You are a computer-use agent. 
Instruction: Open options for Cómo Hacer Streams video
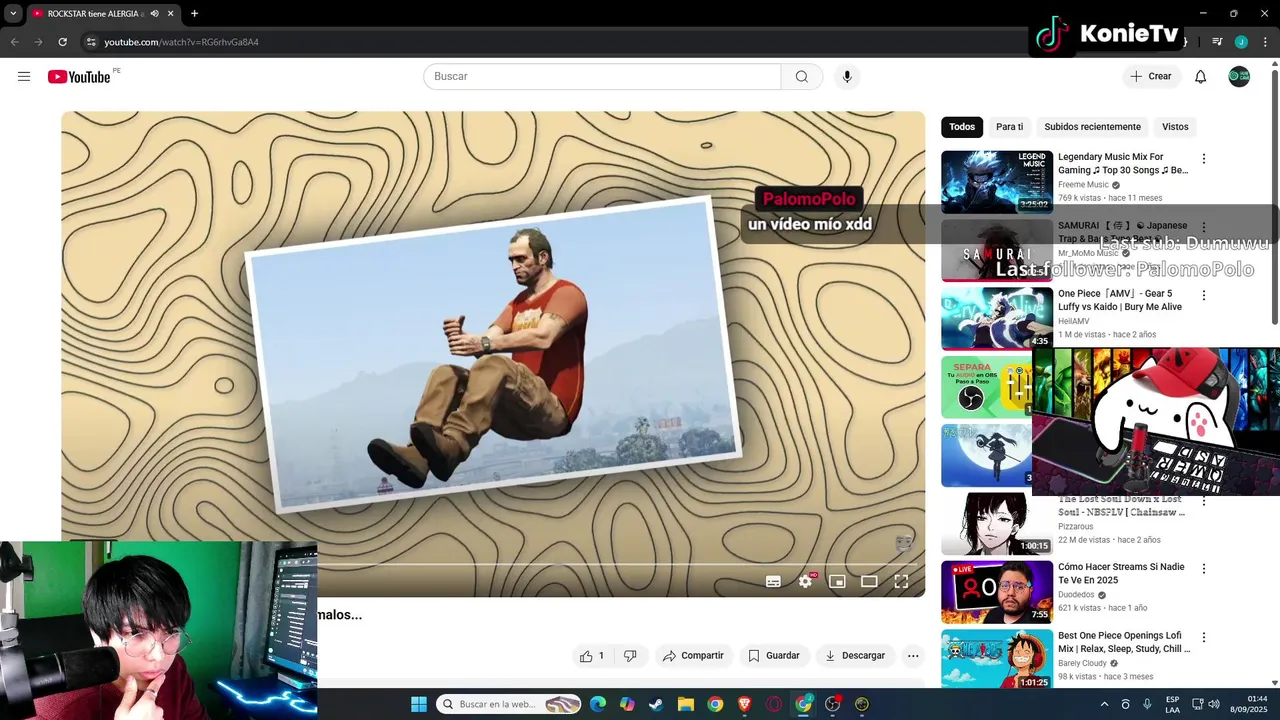tap(1204, 569)
